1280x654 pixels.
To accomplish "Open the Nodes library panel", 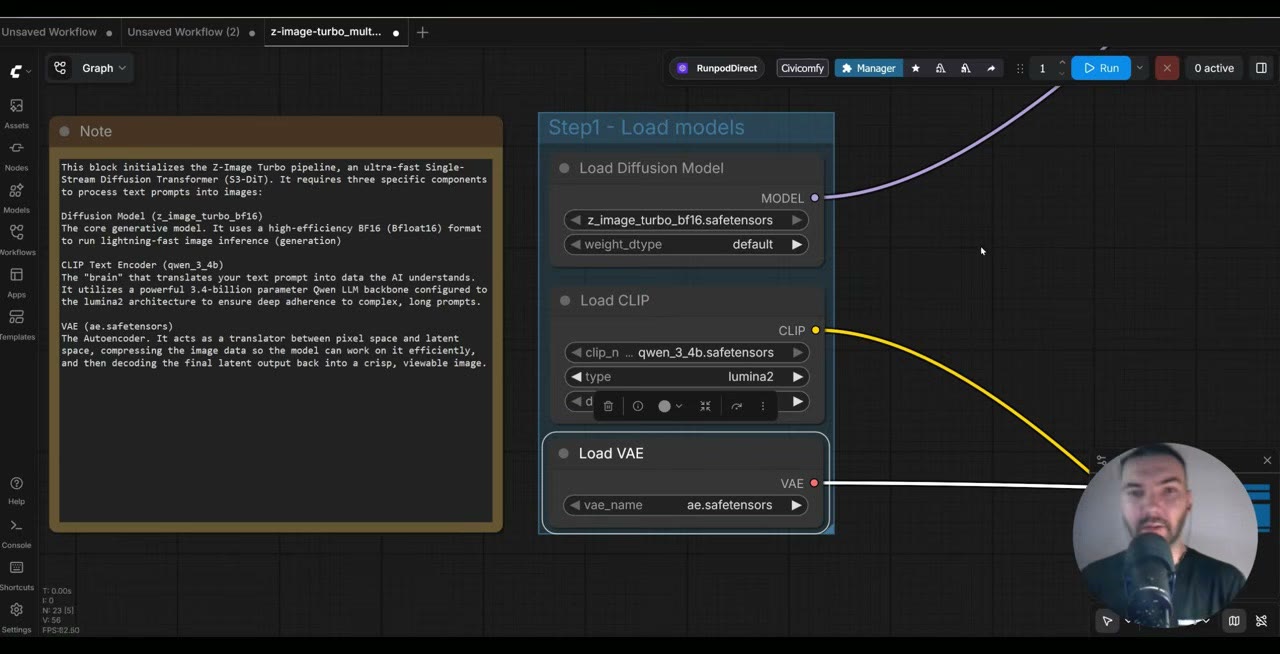I will pyautogui.click(x=16, y=155).
